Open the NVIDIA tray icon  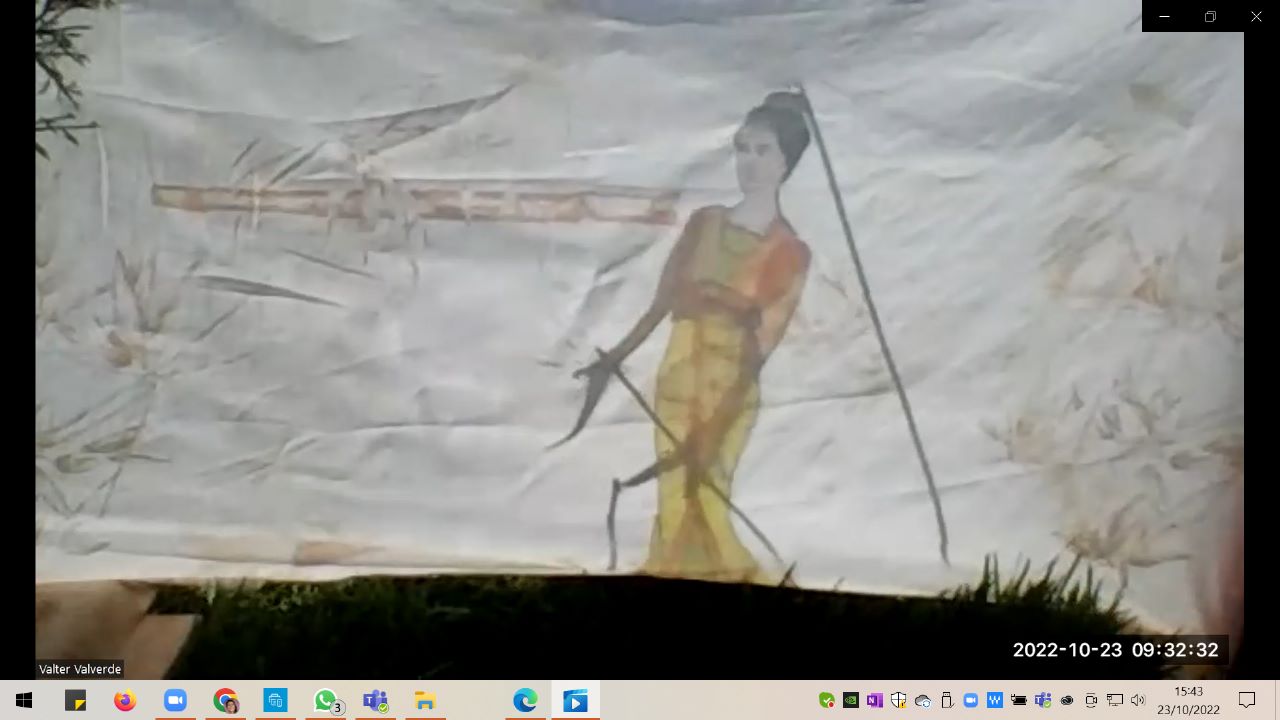click(x=851, y=700)
